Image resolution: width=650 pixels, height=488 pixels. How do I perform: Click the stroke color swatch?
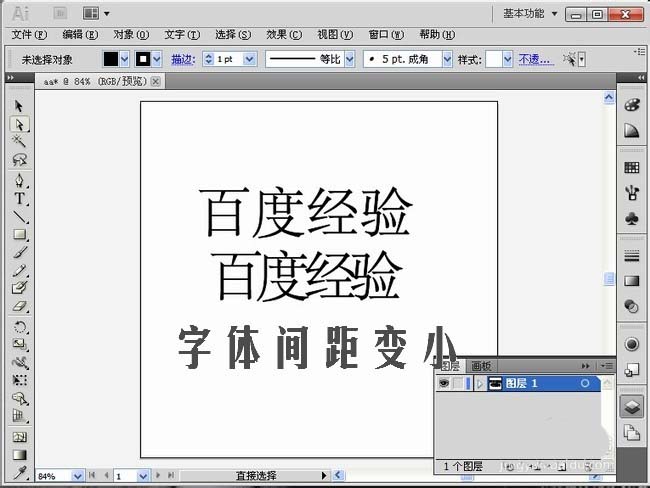pos(143,59)
